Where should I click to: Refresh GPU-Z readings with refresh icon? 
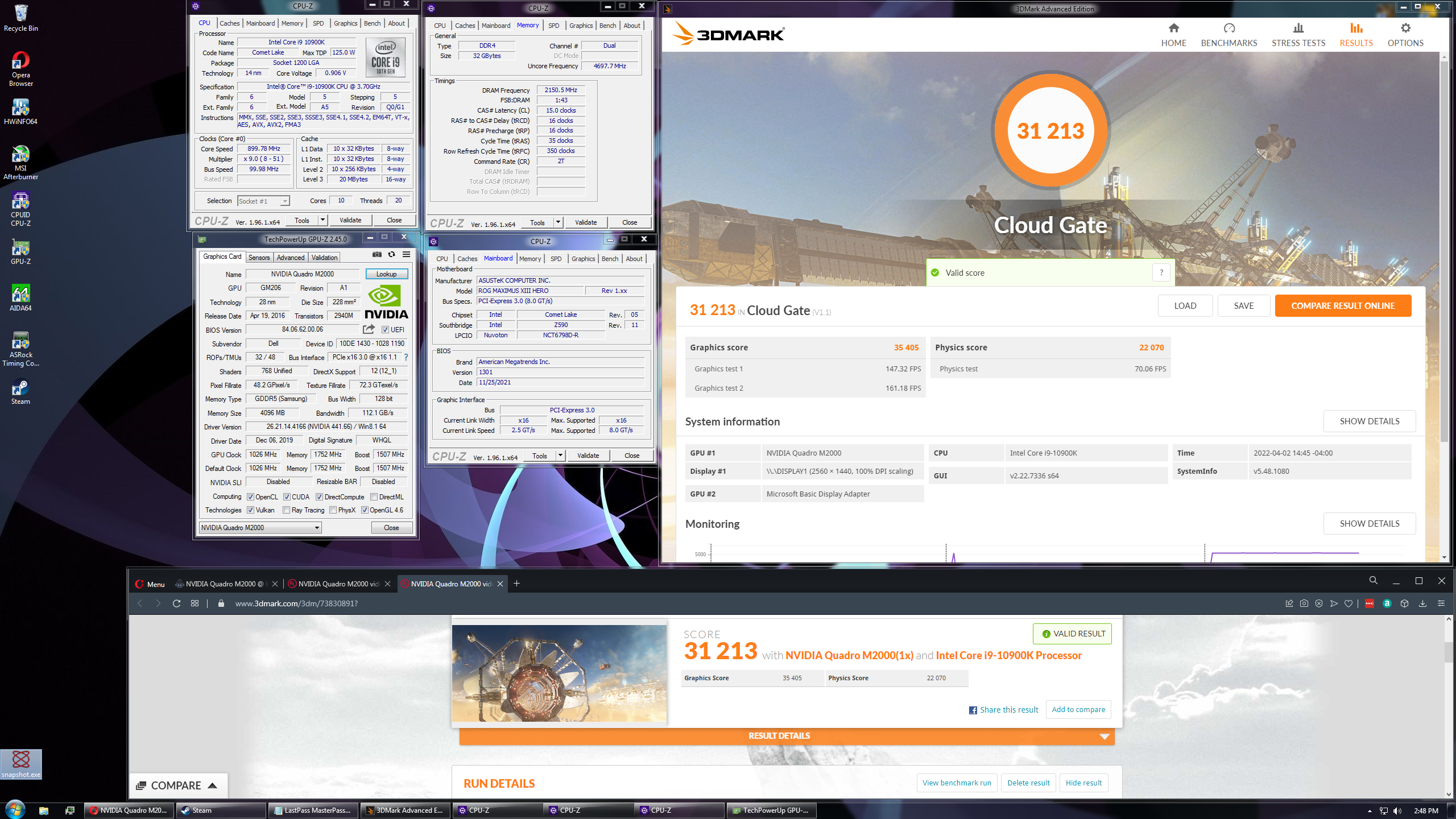391,254
